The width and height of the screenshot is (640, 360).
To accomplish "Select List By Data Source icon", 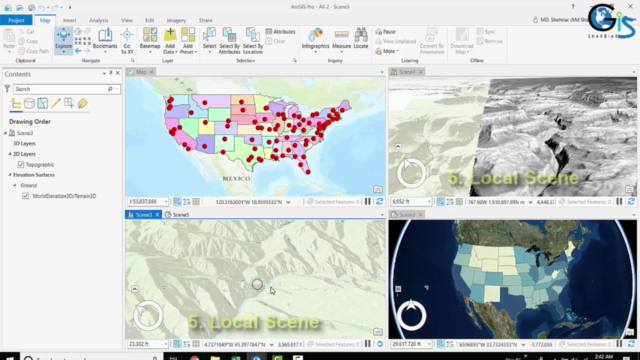I will (x=29, y=103).
